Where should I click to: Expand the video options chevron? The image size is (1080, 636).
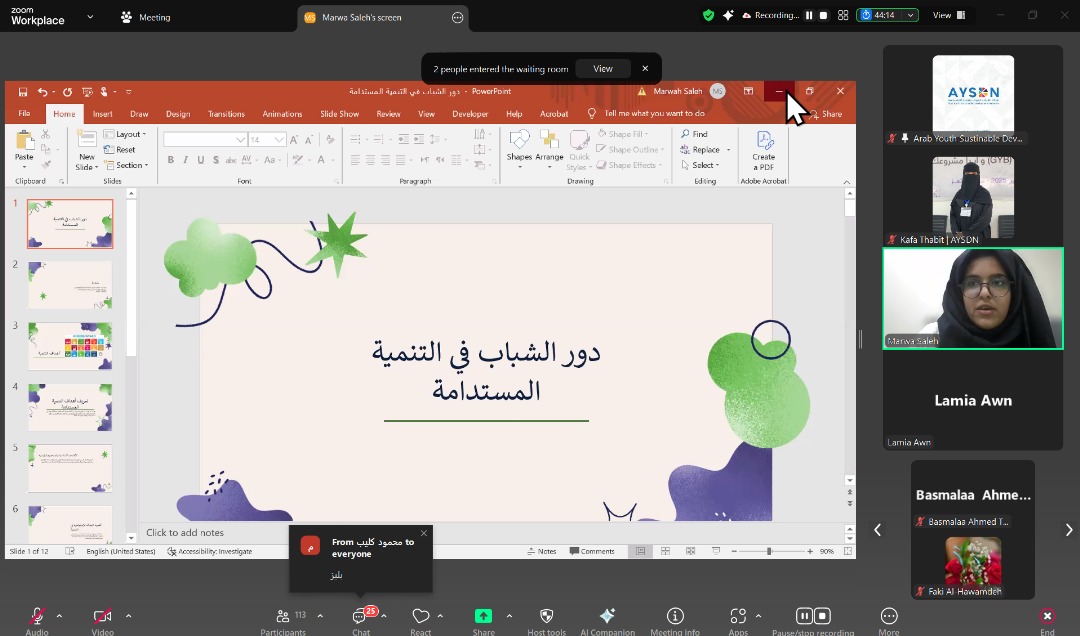128,616
